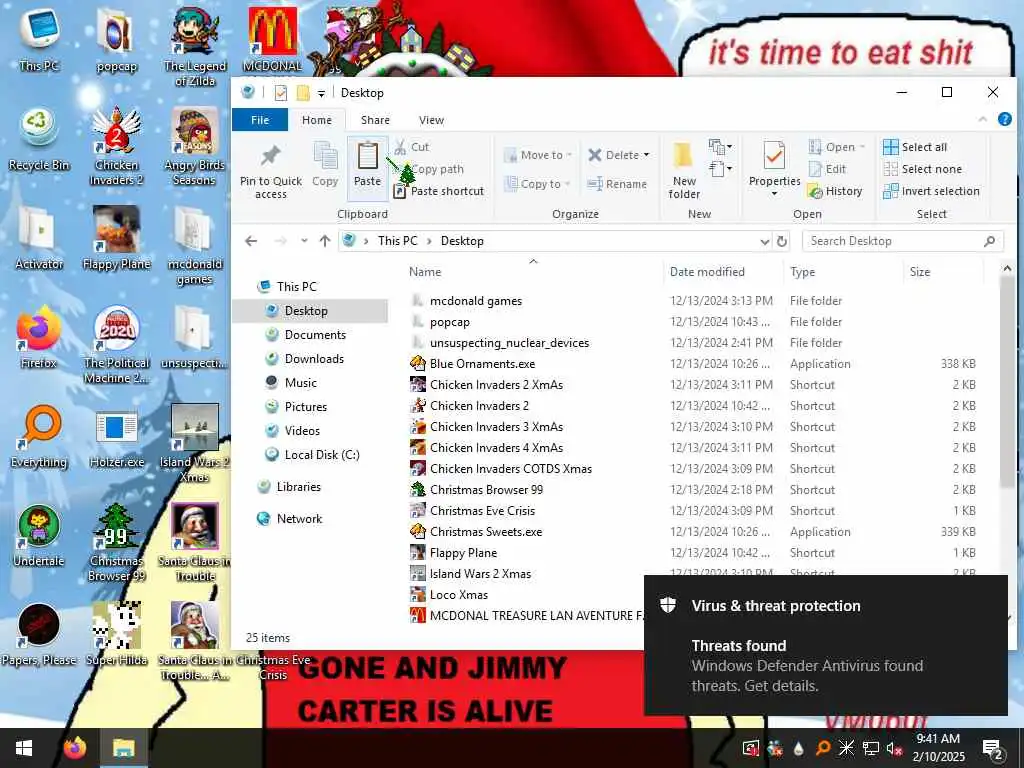Click the Refresh button in address bar
This screenshot has width=1024, height=768.
(782, 241)
